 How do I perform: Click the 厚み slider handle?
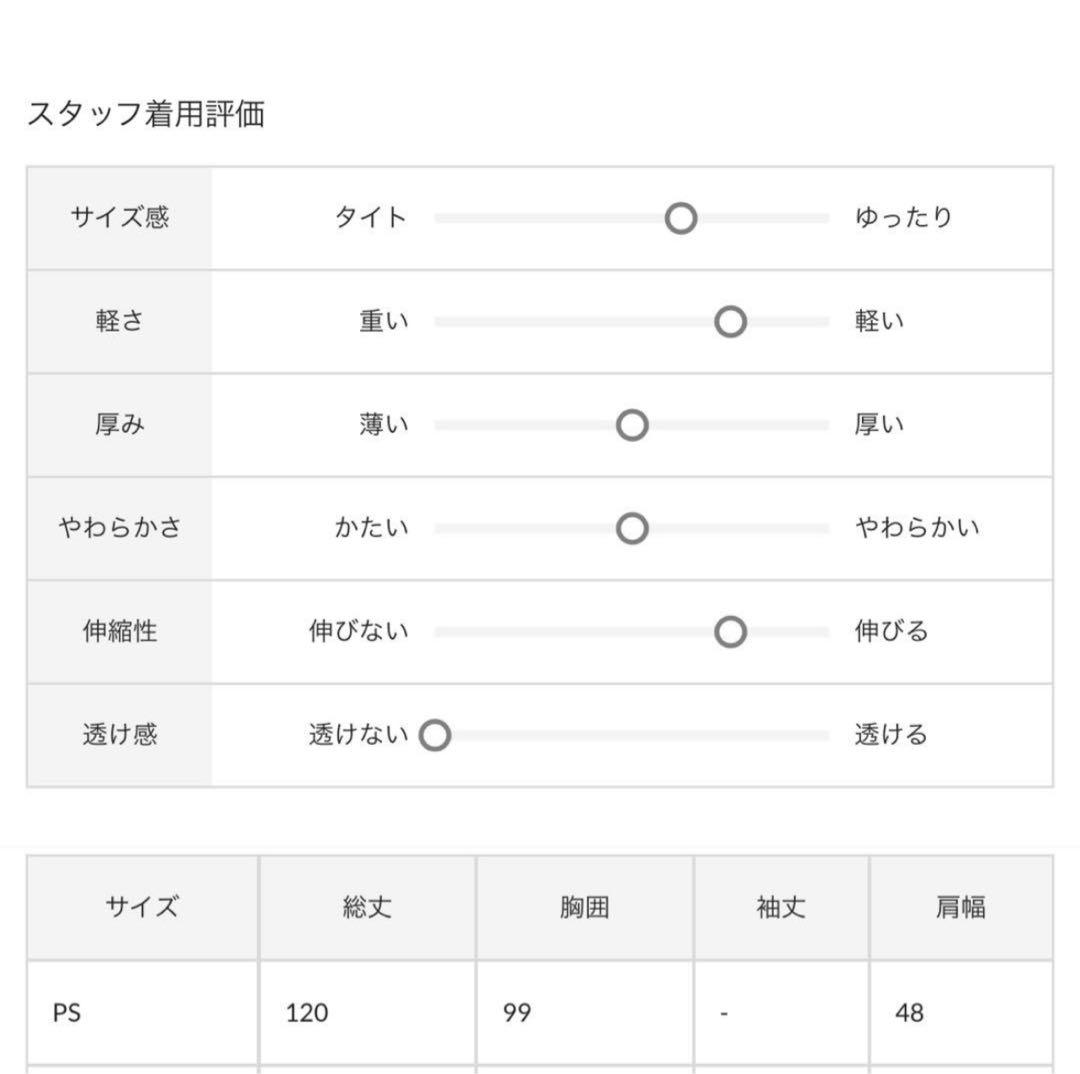tap(632, 425)
